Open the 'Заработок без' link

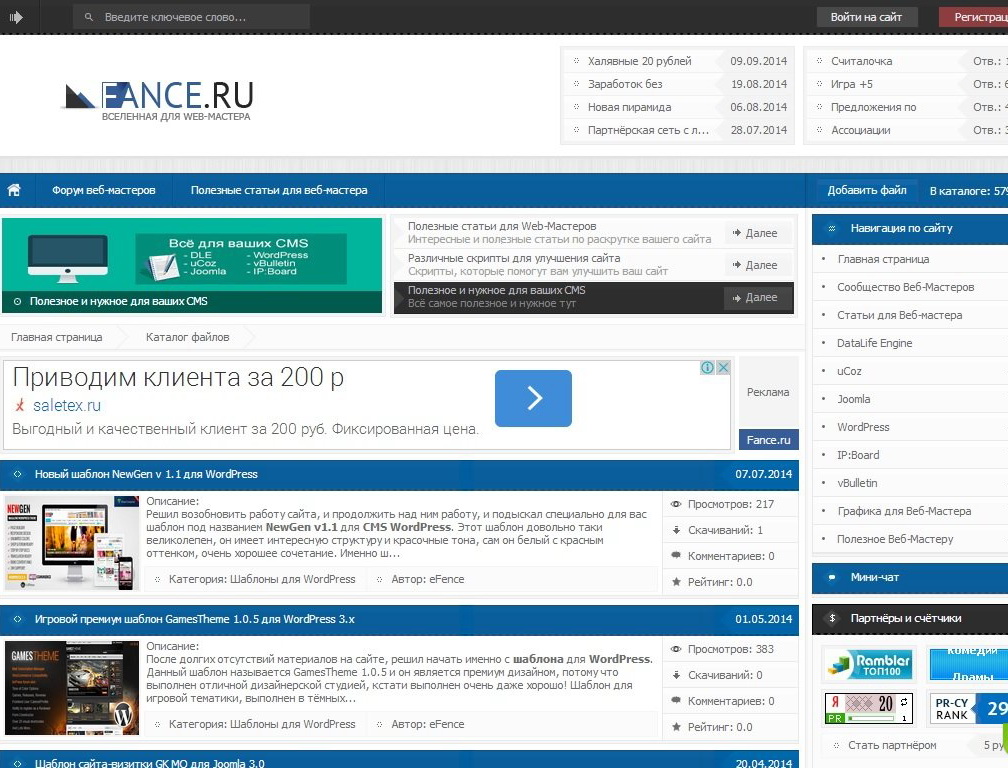625,84
